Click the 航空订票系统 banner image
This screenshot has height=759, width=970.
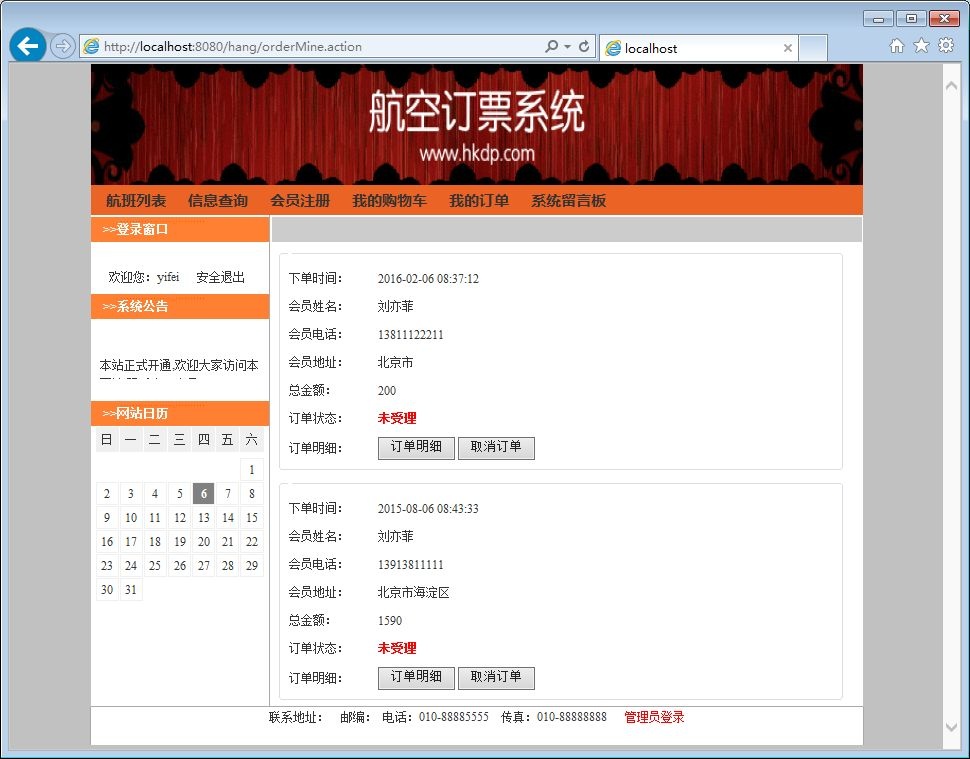click(476, 124)
